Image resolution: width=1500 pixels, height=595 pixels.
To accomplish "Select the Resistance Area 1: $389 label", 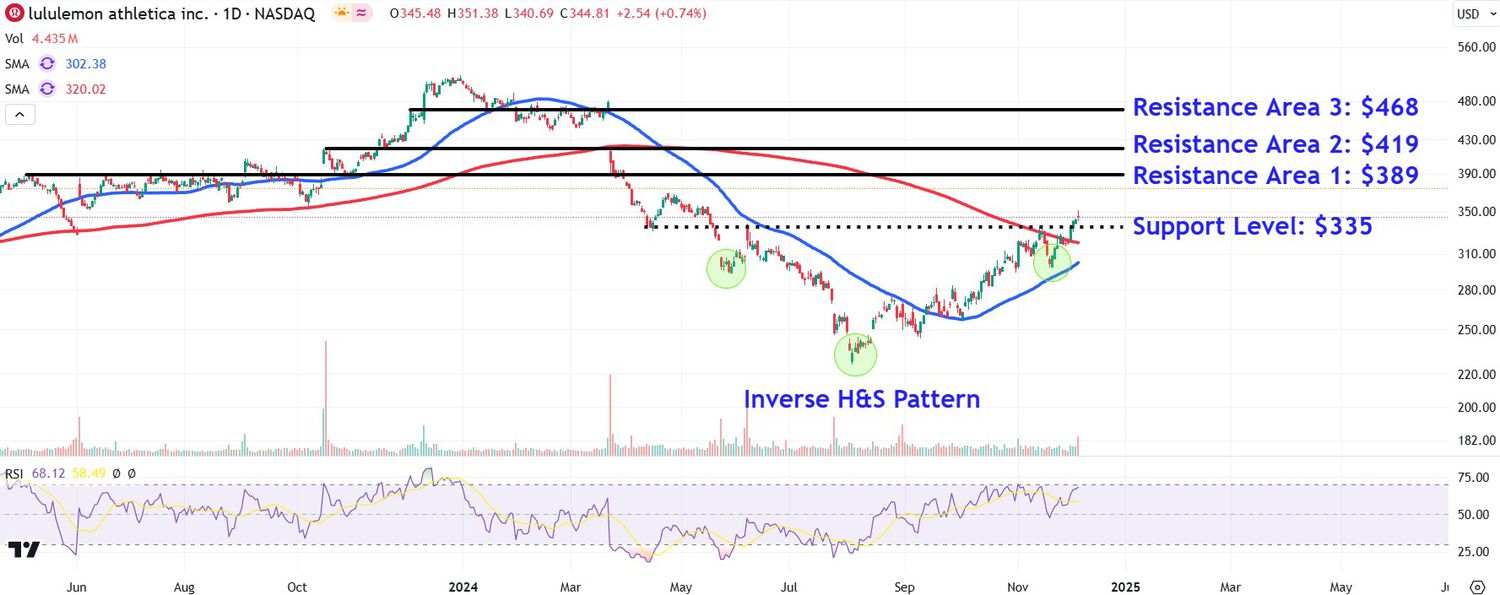I will (x=1275, y=176).
